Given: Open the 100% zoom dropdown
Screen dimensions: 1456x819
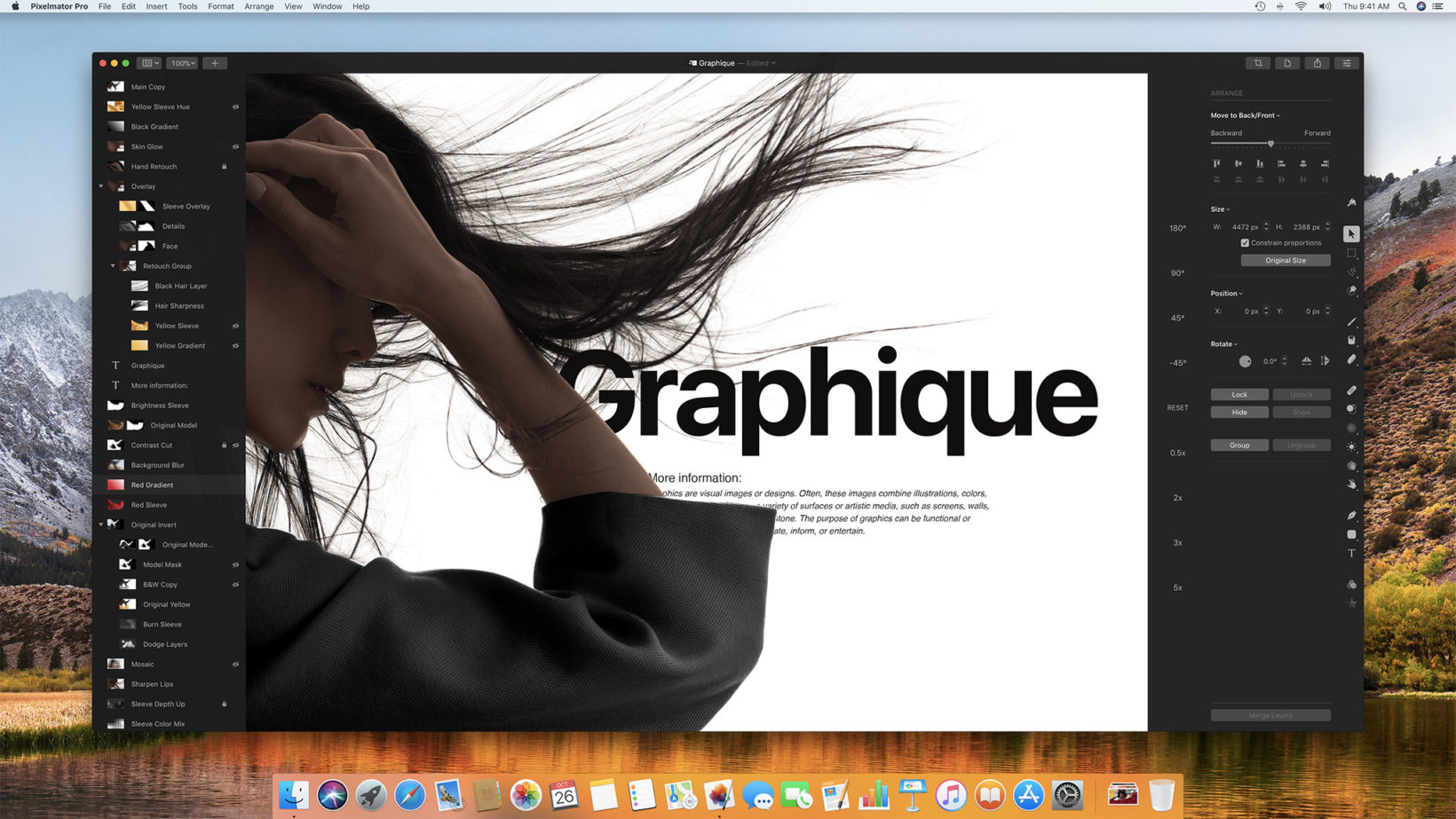Looking at the screenshot, I should (x=183, y=63).
